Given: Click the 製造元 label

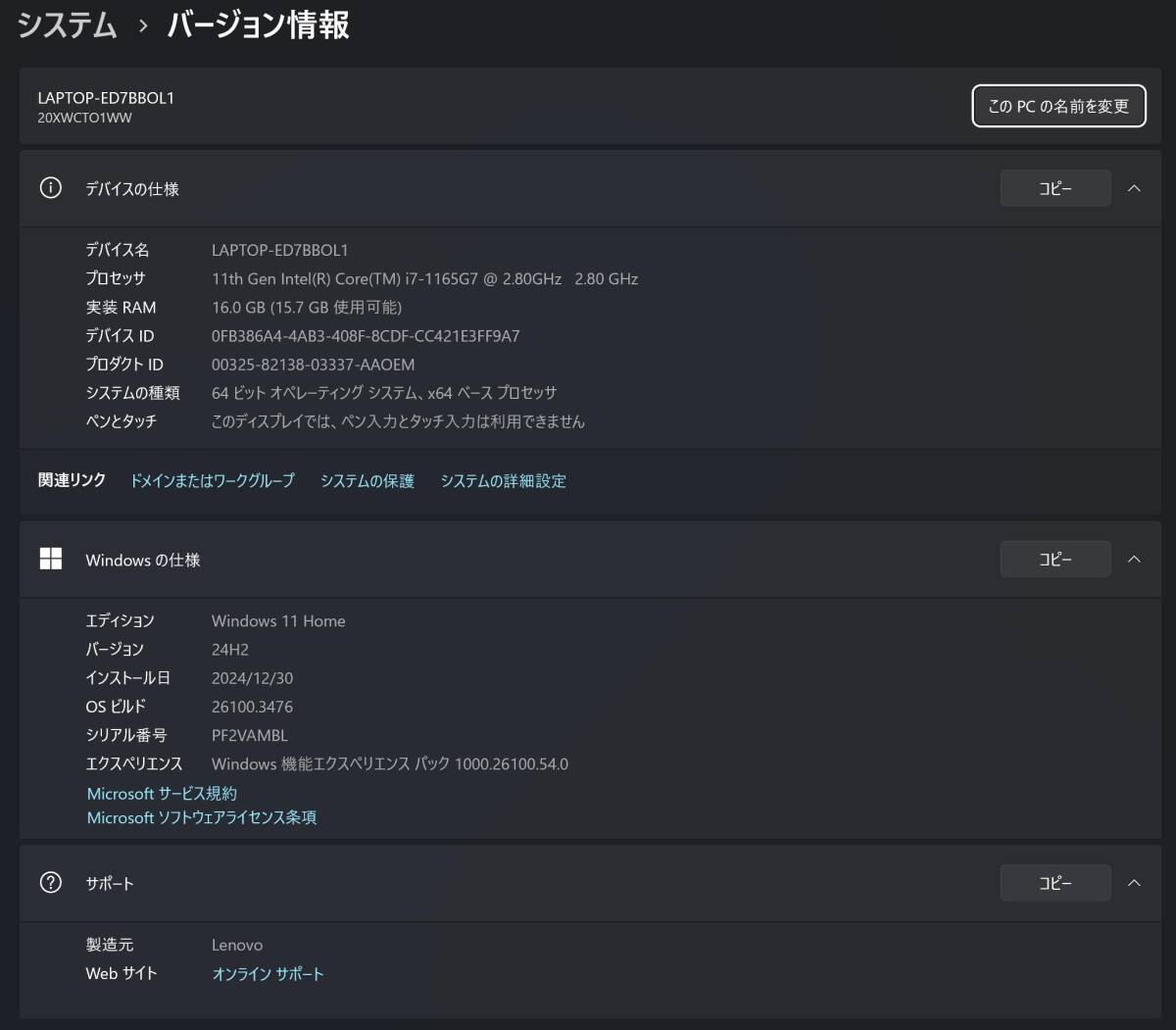Looking at the screenshot, I should pos(110,945).
